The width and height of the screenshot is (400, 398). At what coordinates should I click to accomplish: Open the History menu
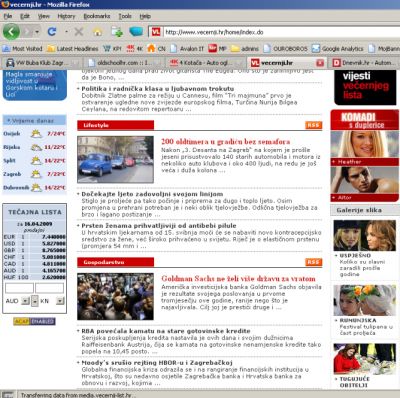[66, 16]
